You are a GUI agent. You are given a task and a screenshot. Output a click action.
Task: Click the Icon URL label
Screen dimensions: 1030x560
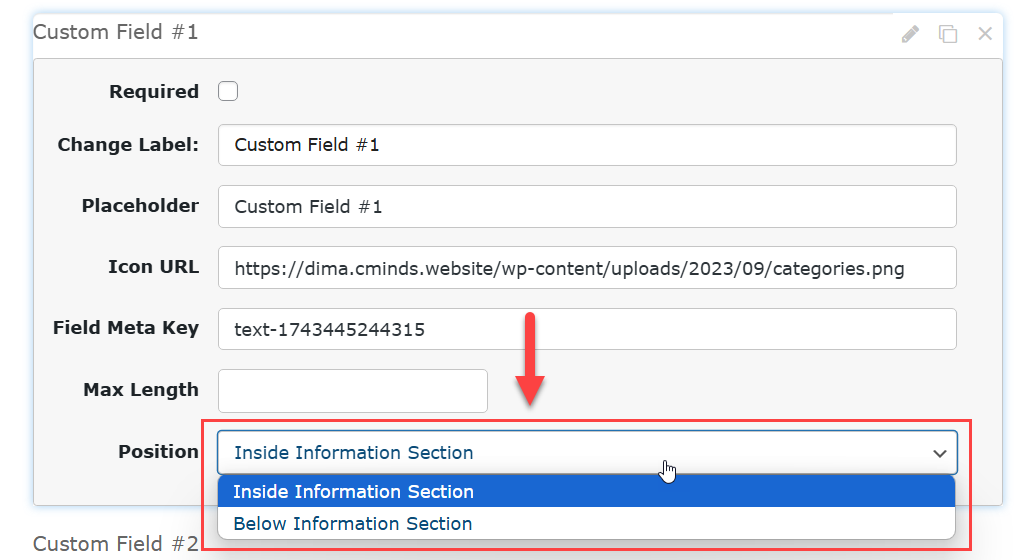pyautogui.click(x=153, y=267)
